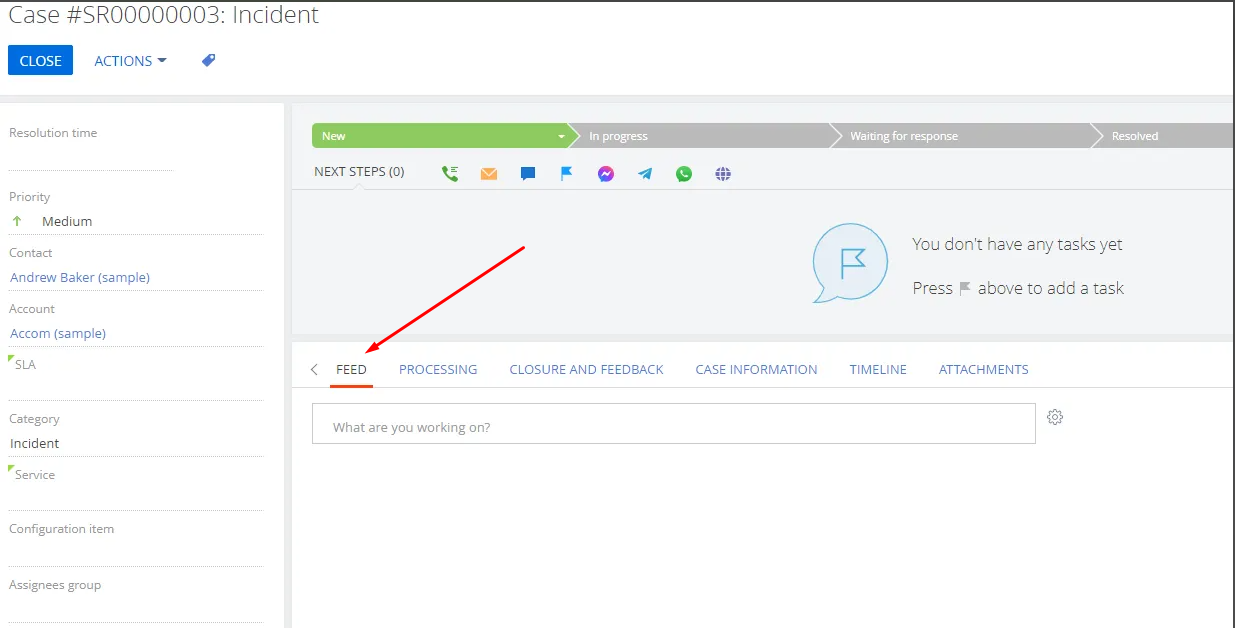Click the tag icon next to Actions

point(208,60)
